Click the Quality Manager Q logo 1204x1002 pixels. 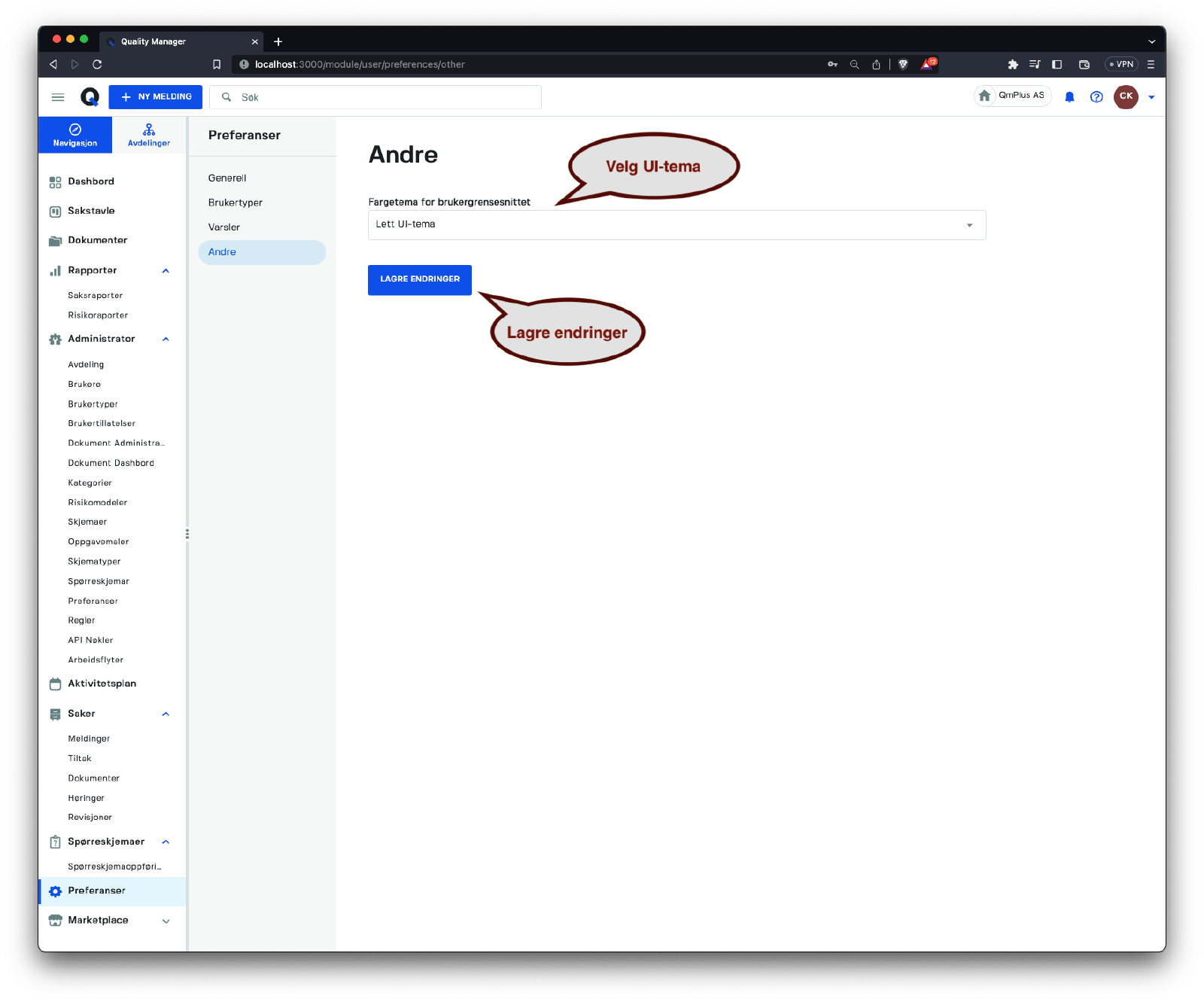[90, 97]
